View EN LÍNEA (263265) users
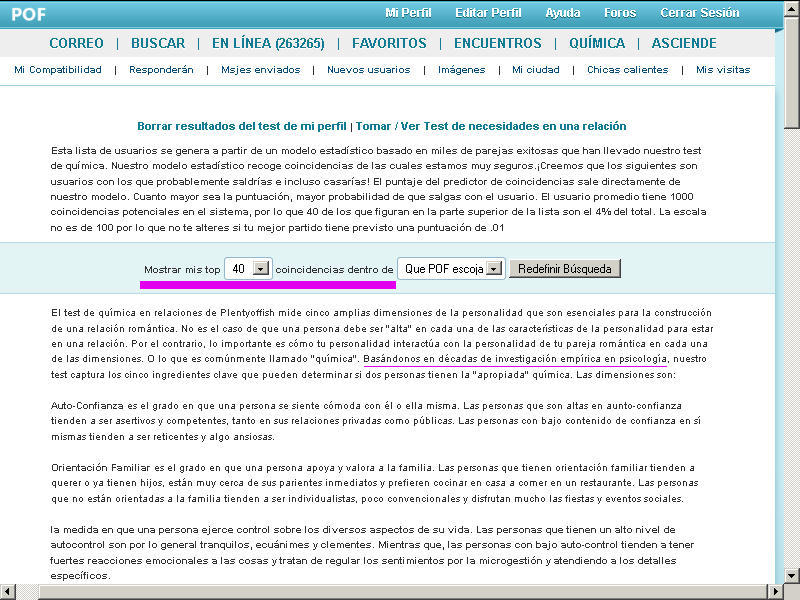The height and width of the screenshot is (600, 800). tap(268, 43)
